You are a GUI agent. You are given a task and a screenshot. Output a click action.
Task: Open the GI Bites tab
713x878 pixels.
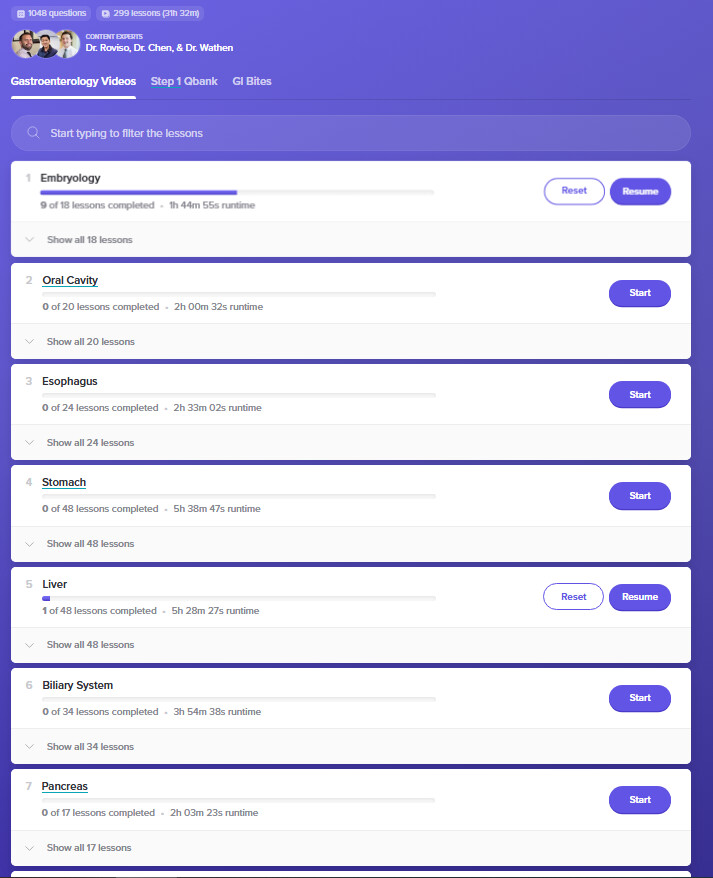tap(252, 81)
